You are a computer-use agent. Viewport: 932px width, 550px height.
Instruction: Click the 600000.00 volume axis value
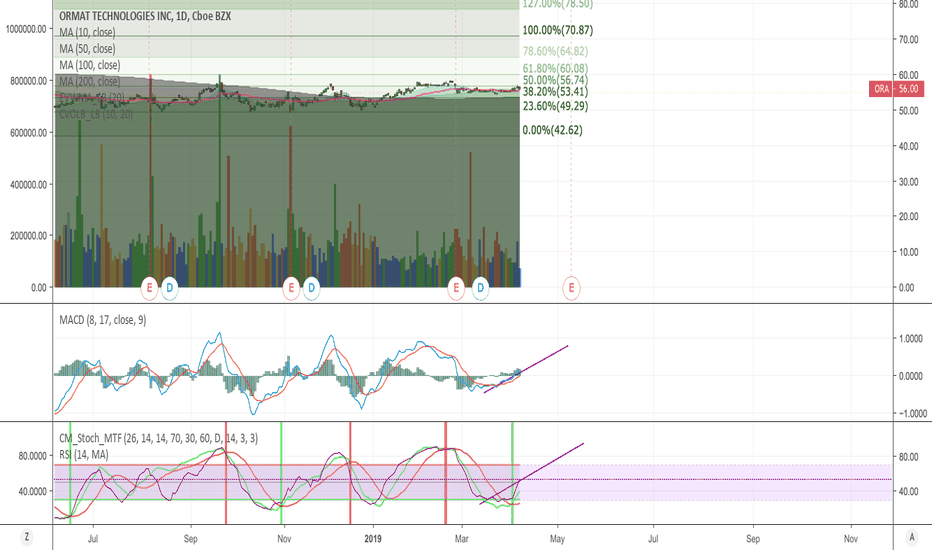tap(28, 133)
